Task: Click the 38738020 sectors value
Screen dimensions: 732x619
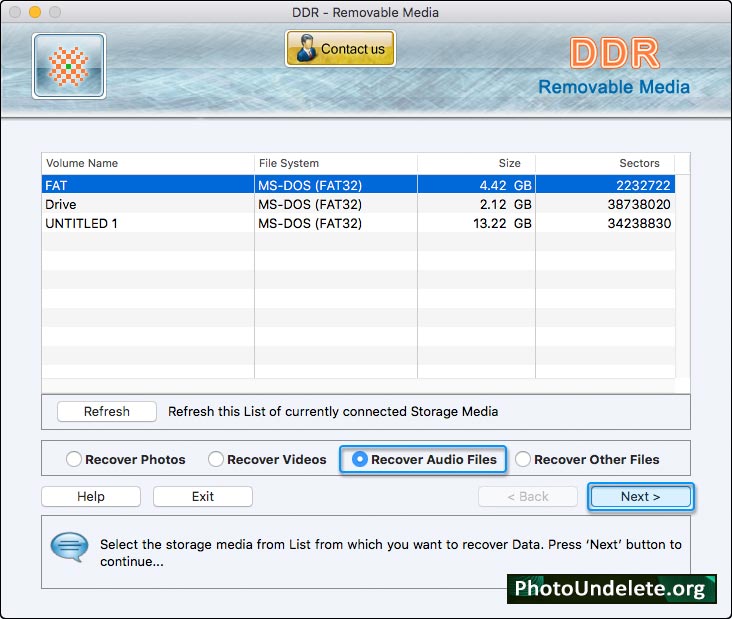Action: point(639,204)
